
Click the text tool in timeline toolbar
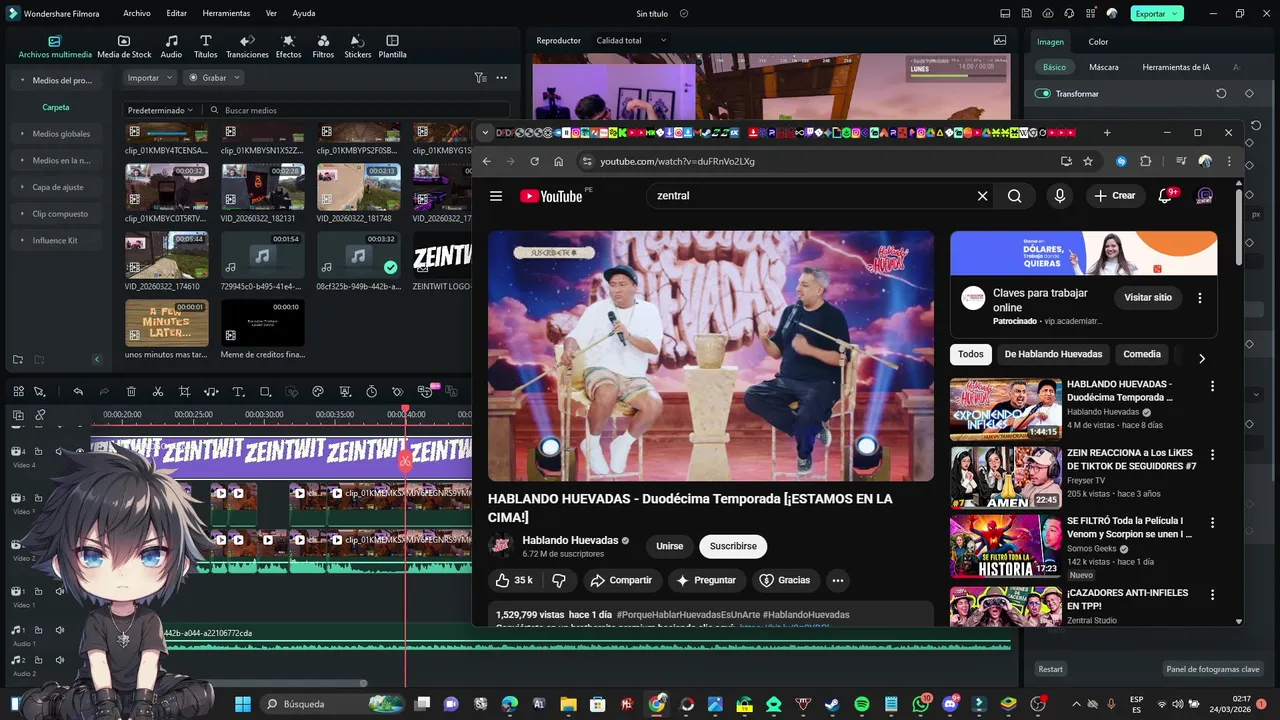pyautogui.click(x=238, y=391)
